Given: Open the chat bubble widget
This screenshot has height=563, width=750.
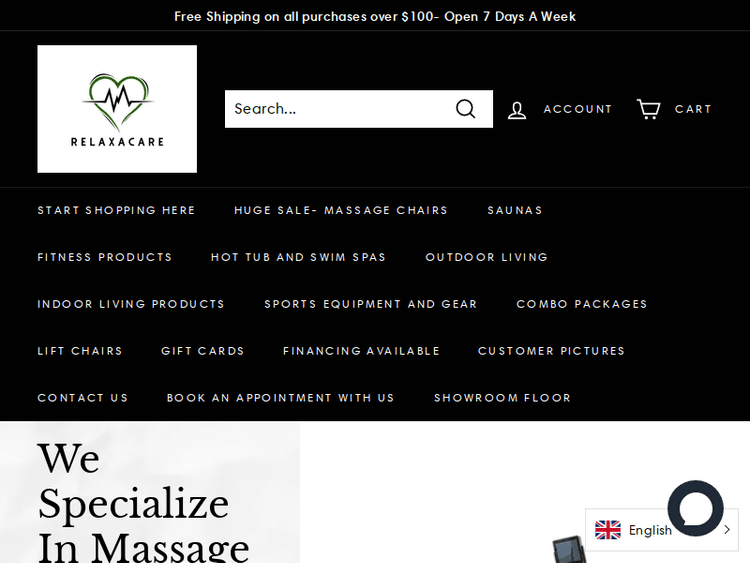Looking at the screenshot, I should pyautogui.click(x=695, y=508).
